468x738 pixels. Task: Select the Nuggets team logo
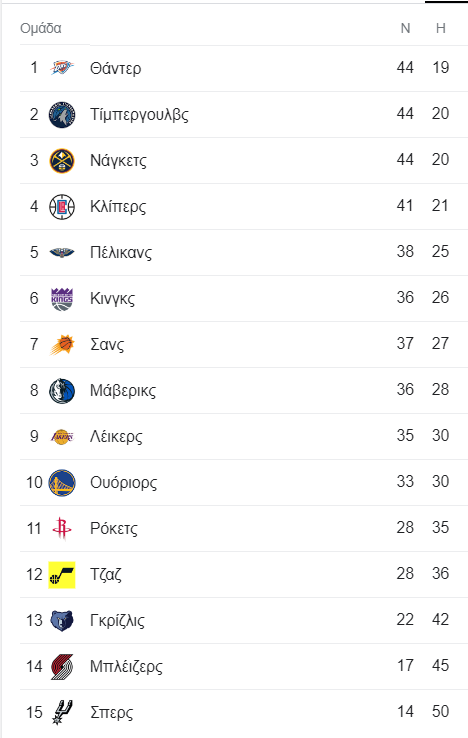(62, 160)
